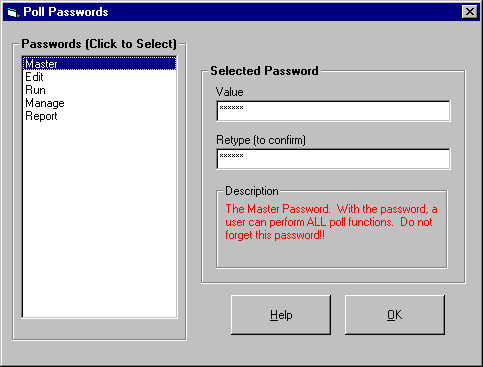Click into the Value password field
This screenshot has height=367, width=483.
point(333,111)
